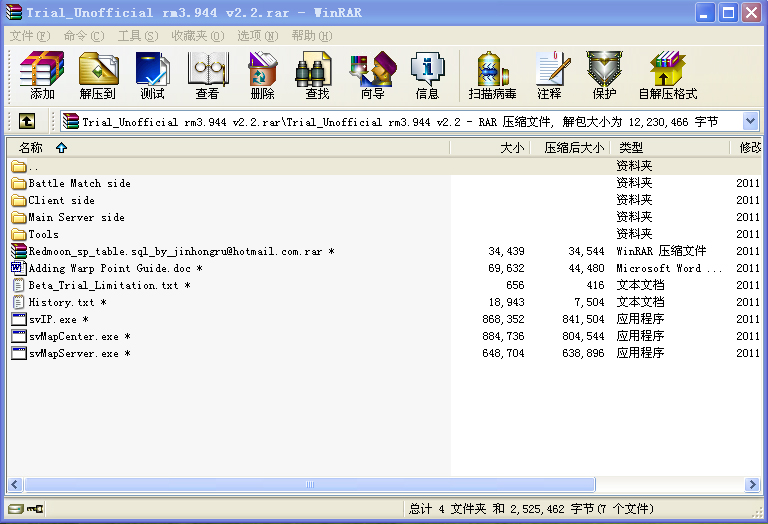Sort by 压缩后大小 column header
768x524 pixels.
(570, 147)
